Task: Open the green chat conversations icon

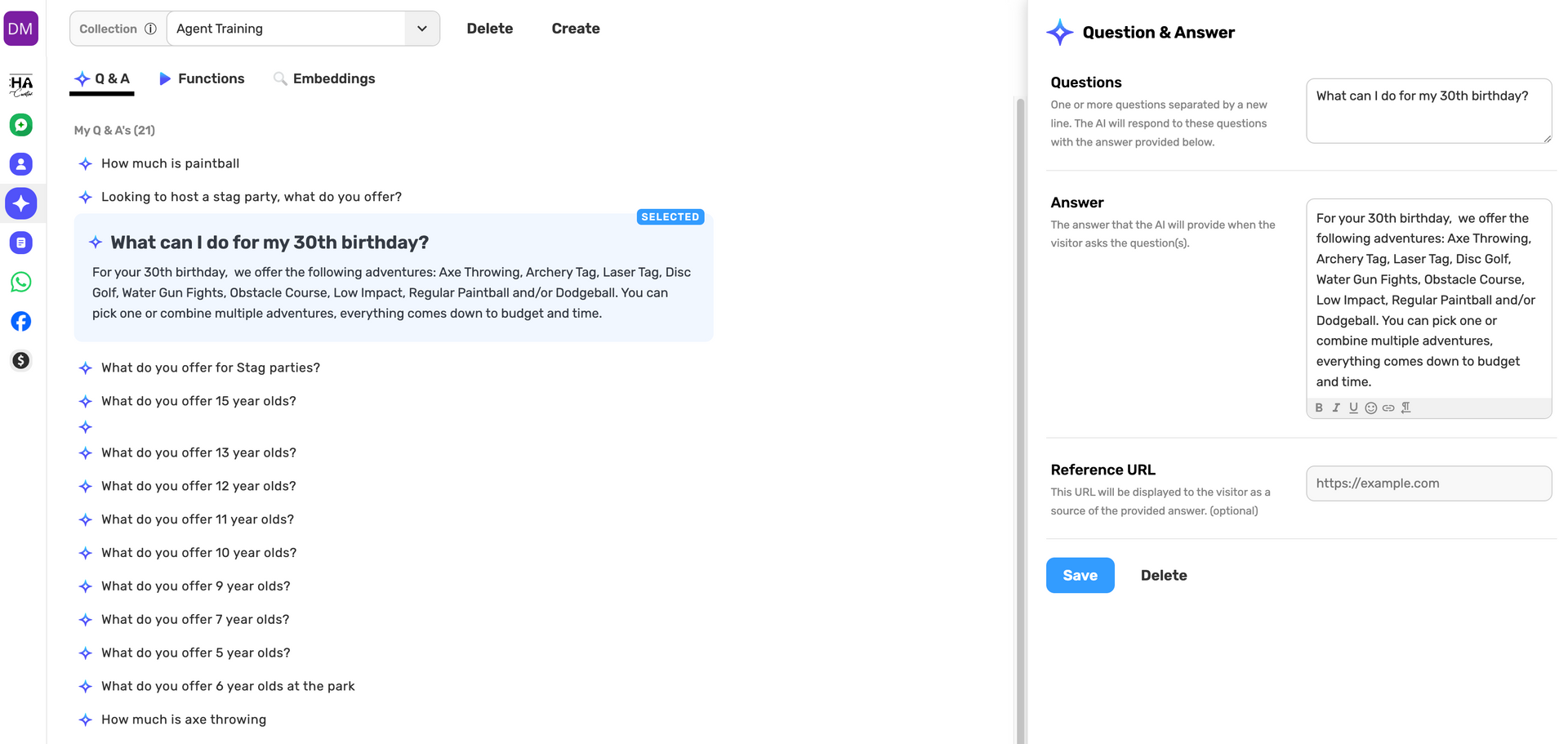Action: click(21, 125)
